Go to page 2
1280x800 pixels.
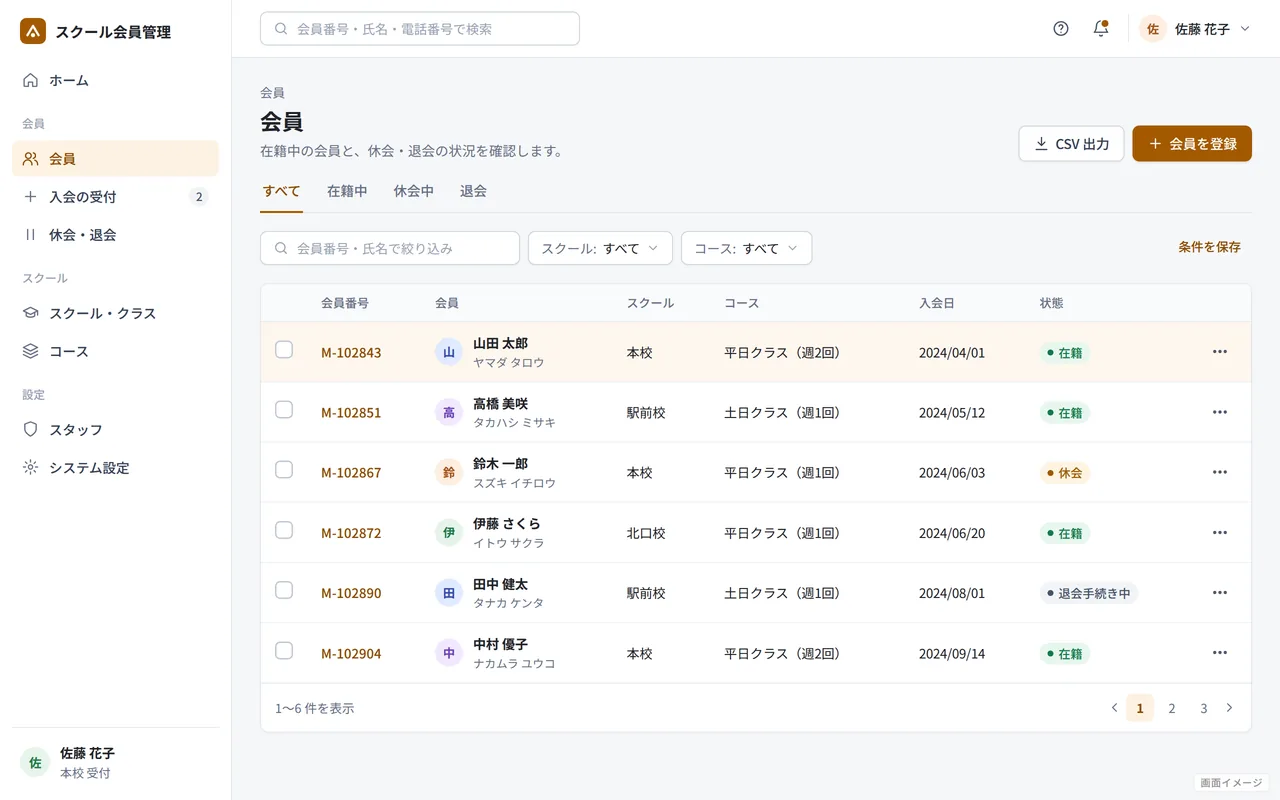point(1172,708)
